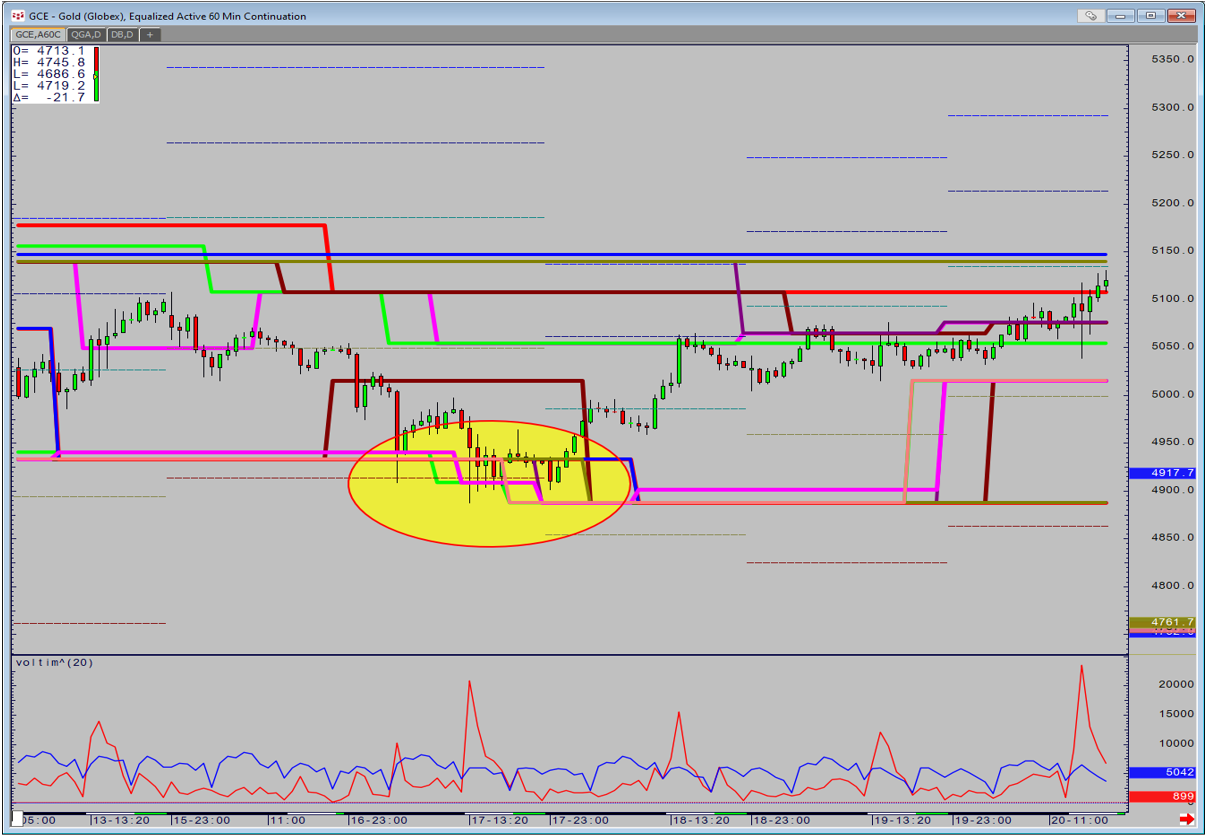Screen dimensions: 1207x836
Task: Click the red-green price range bar indicator
Action: (95, 73)
